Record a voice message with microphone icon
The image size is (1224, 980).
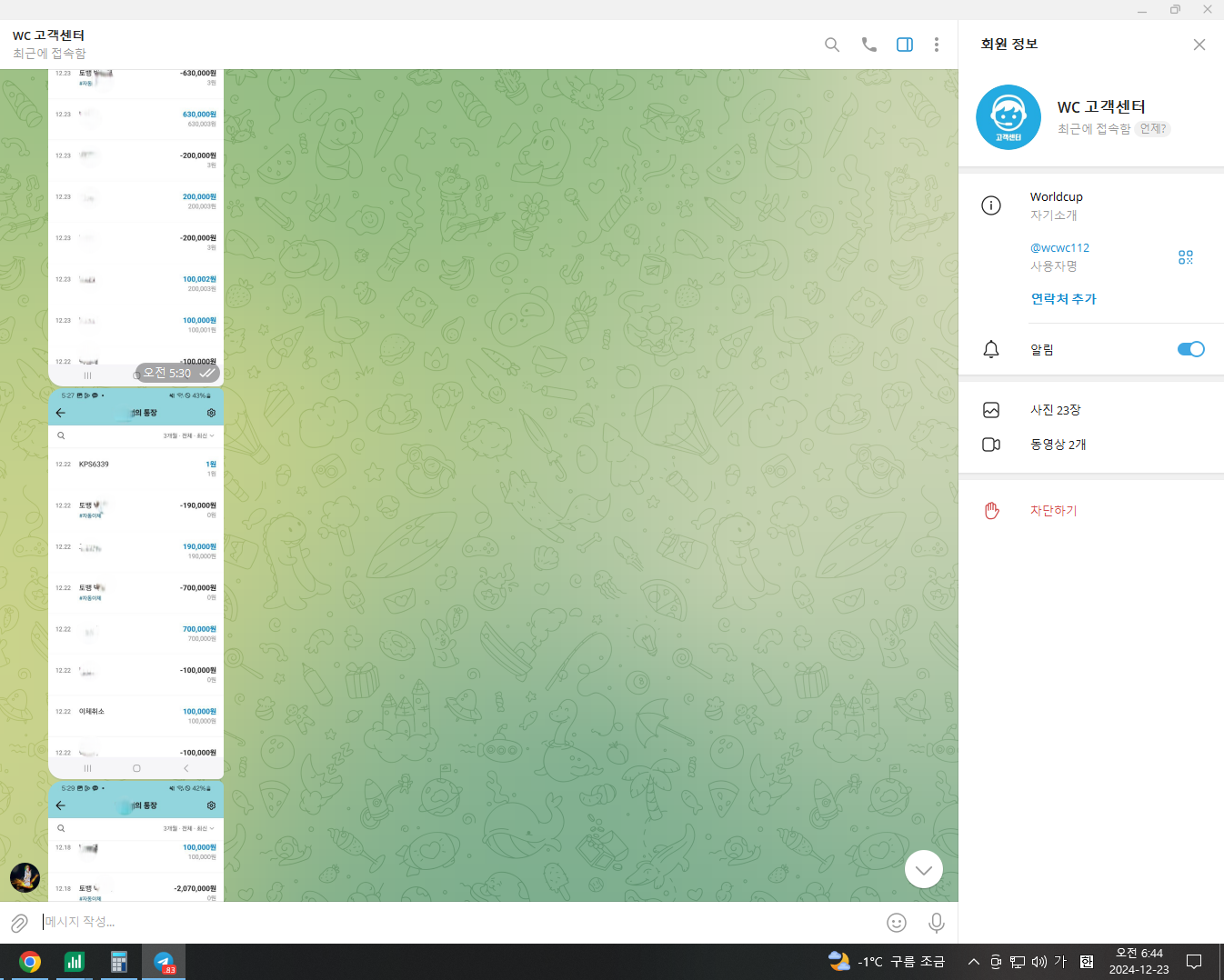[x=936, y=923]
